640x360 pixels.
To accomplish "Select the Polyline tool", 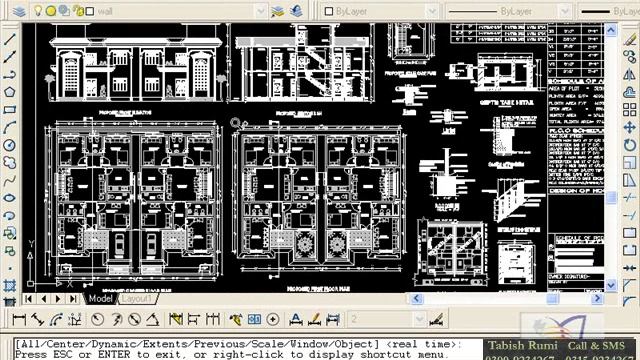I will pos(9,75).
